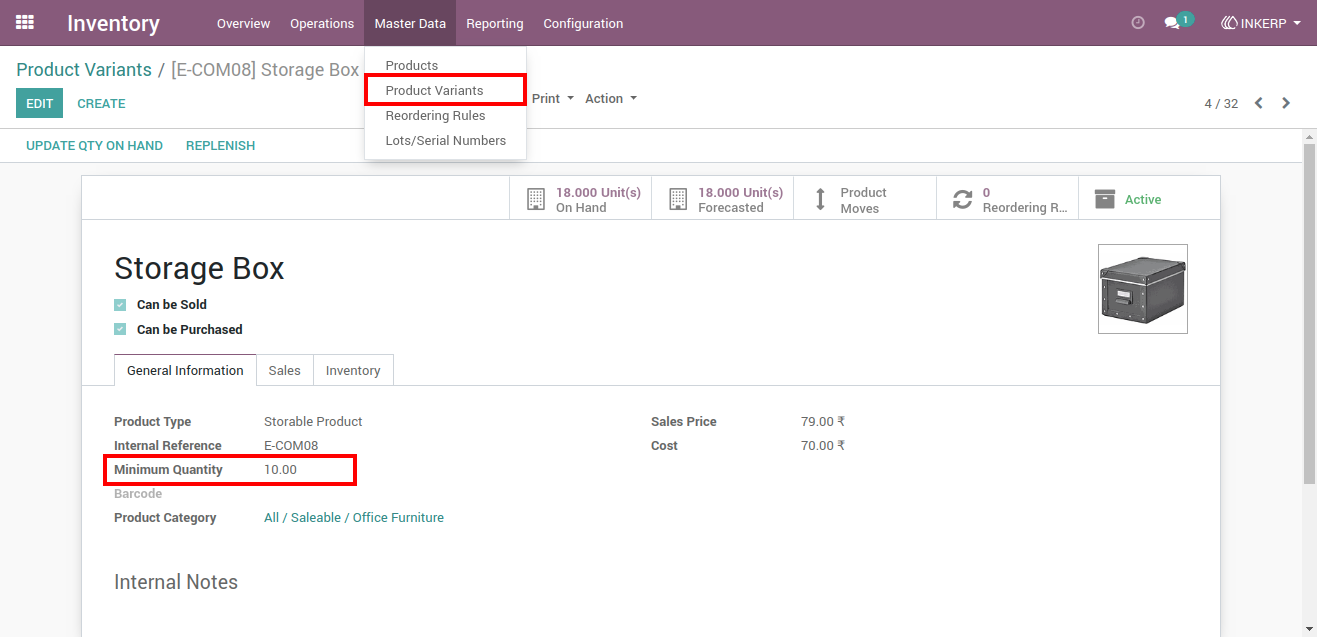Open Reordering Rules refresh icon

click(962, 199)
